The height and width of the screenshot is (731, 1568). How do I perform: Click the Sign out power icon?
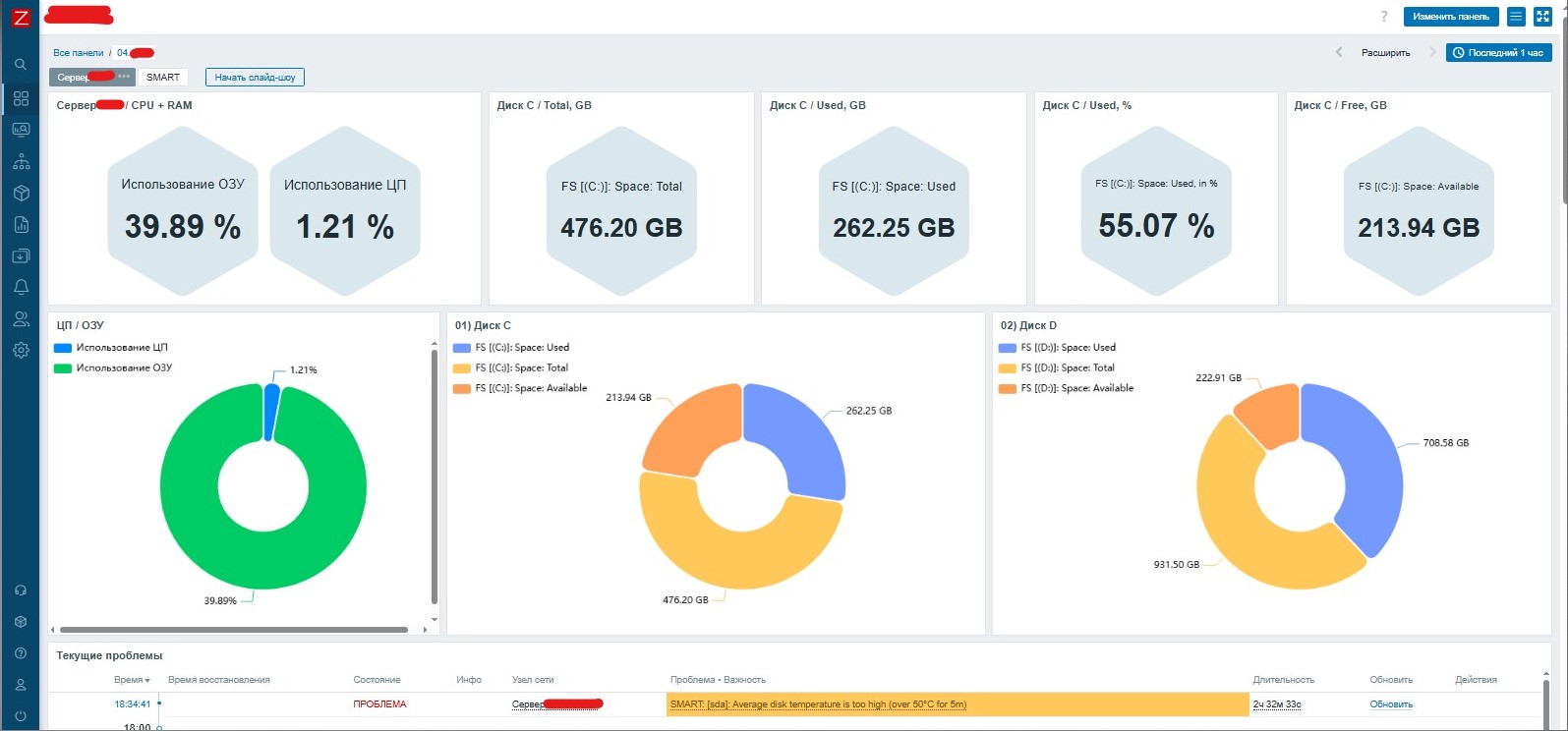[21, 716]
